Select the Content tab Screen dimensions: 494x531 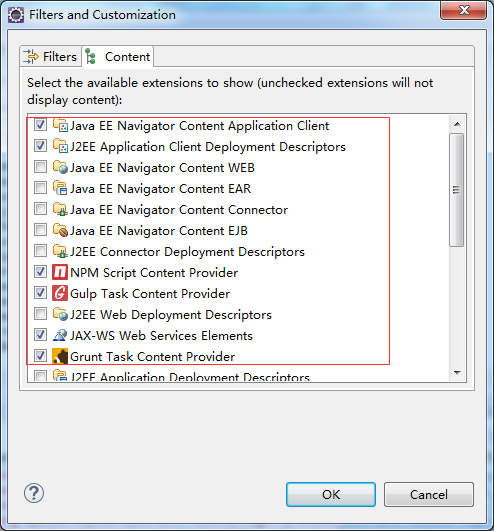coord(118,57)
